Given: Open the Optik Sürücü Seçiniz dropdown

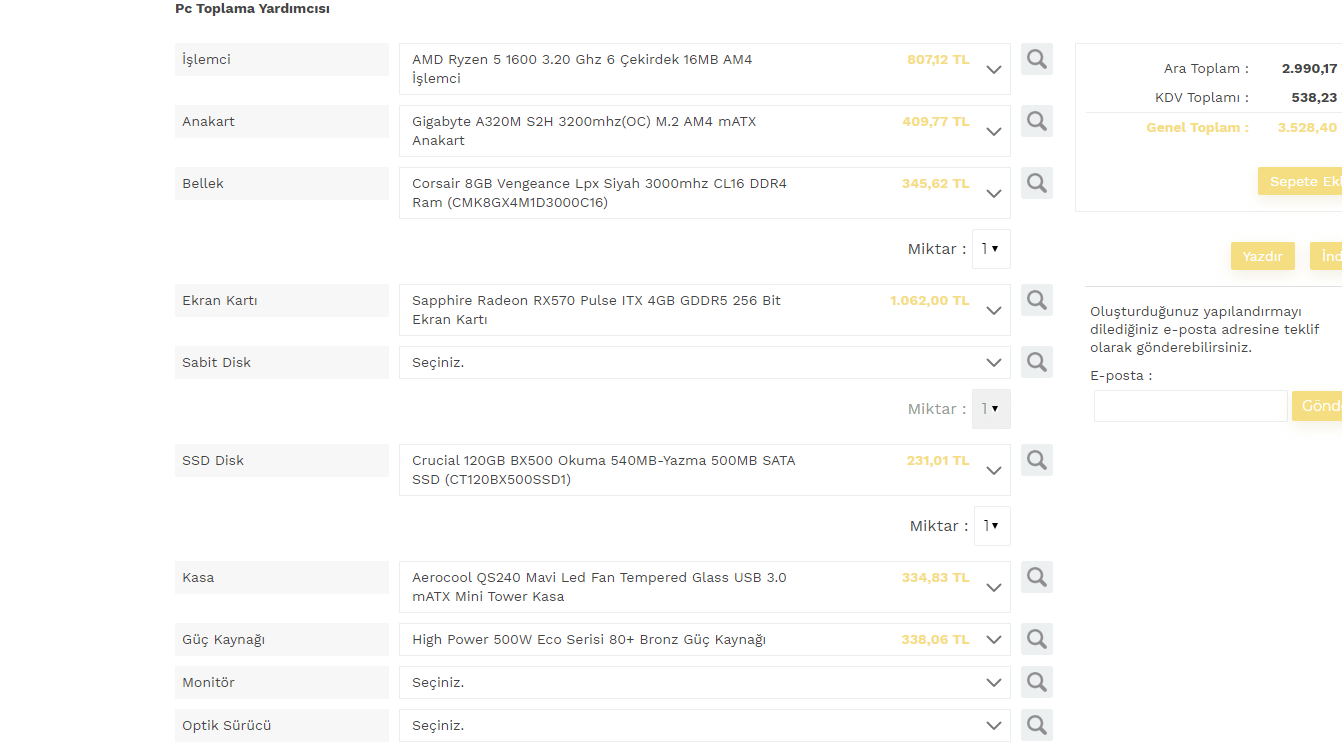Looking at the screenshot, I should [704, 725].
